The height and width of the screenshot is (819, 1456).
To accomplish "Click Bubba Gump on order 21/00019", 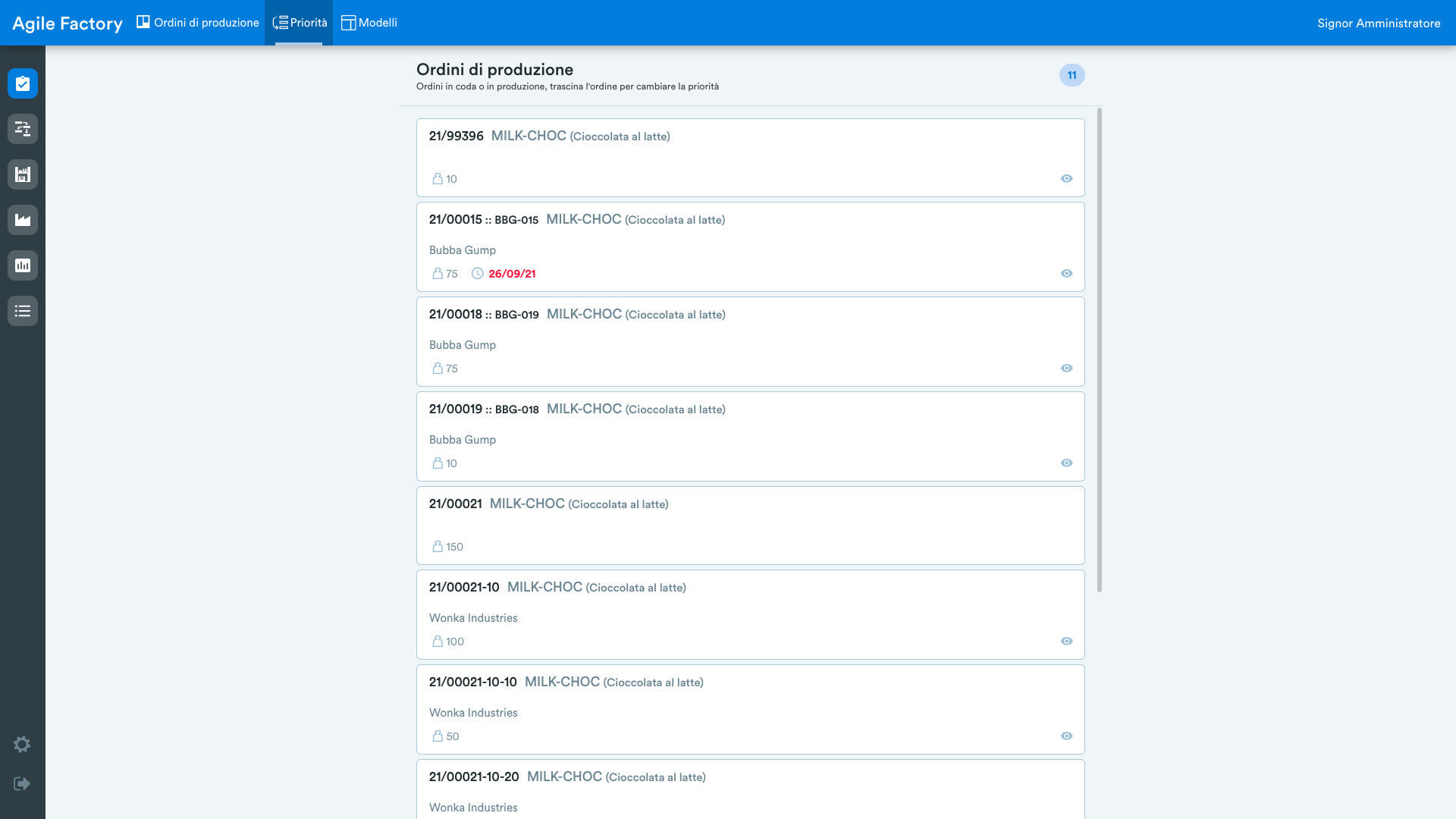I will (x=463, y=440).
